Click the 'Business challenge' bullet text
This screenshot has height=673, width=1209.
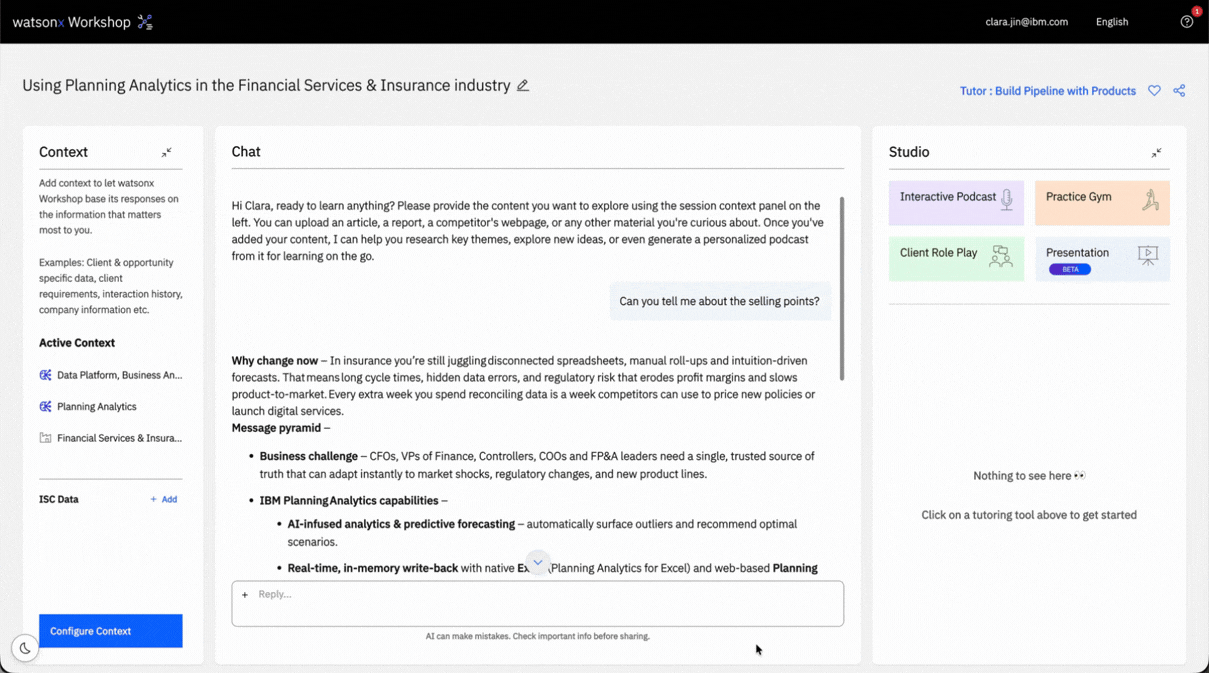(x=308, y=457)
